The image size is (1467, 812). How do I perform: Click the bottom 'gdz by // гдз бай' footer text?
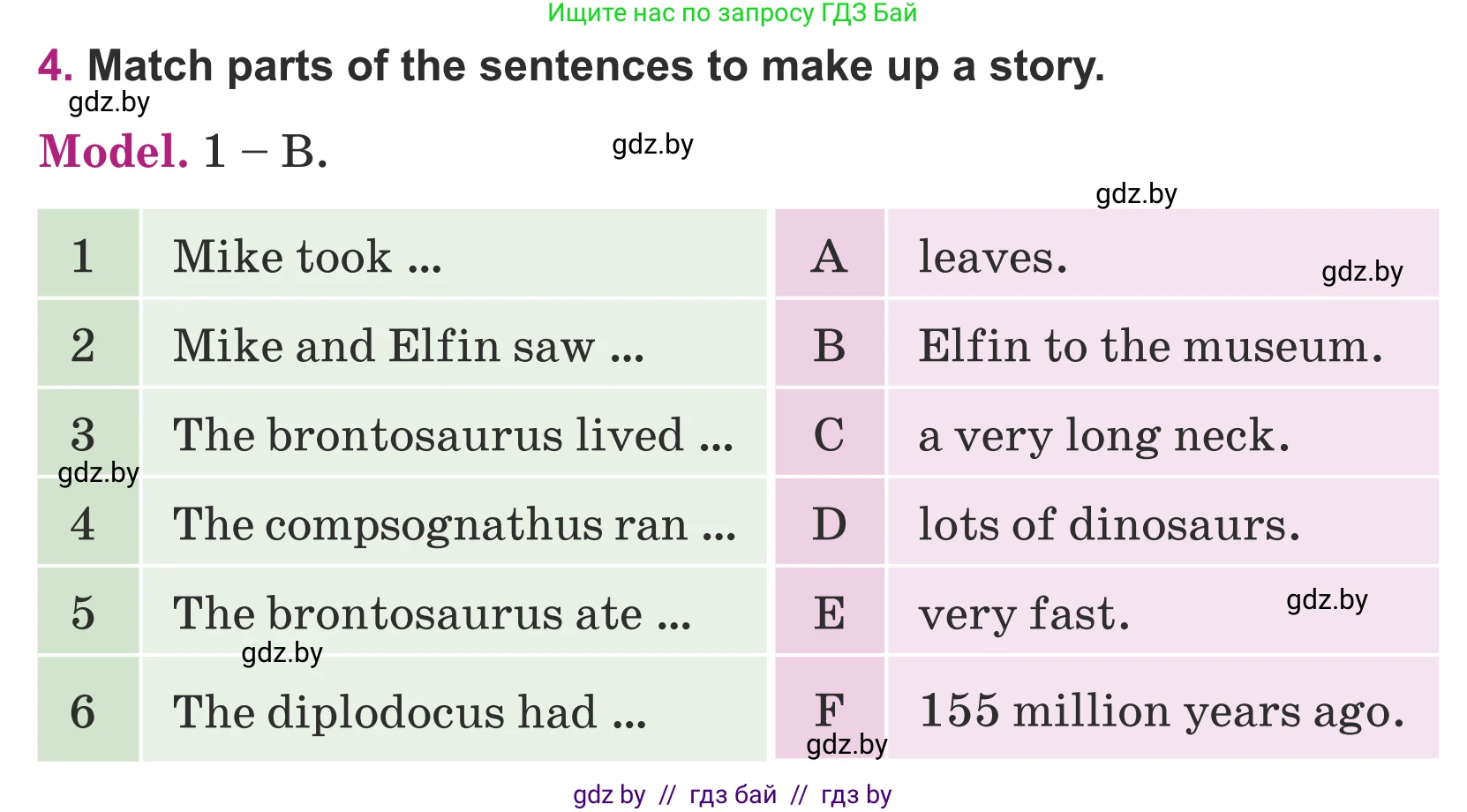pyautogui.click(x=732, y=794)
